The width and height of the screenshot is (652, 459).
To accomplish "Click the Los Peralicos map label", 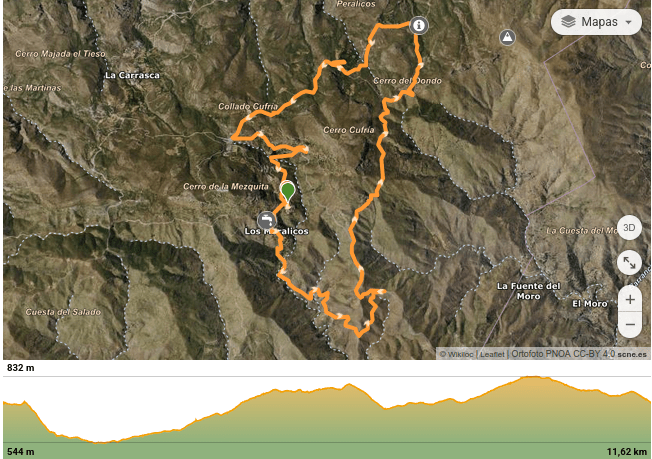I will [277, 231].
